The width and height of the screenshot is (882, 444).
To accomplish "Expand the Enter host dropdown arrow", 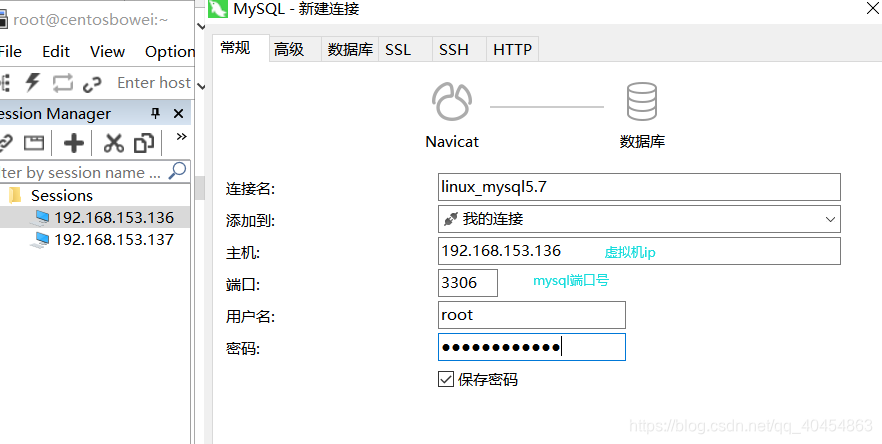I will click(x=201, y=86).
